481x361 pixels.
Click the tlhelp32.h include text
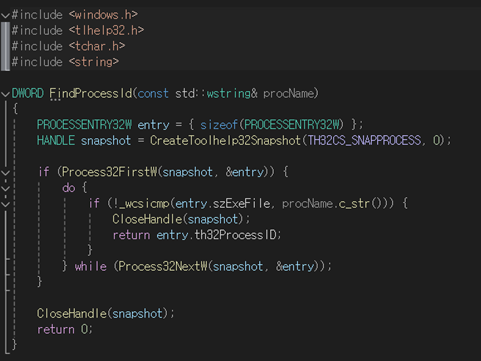(106, 30)
